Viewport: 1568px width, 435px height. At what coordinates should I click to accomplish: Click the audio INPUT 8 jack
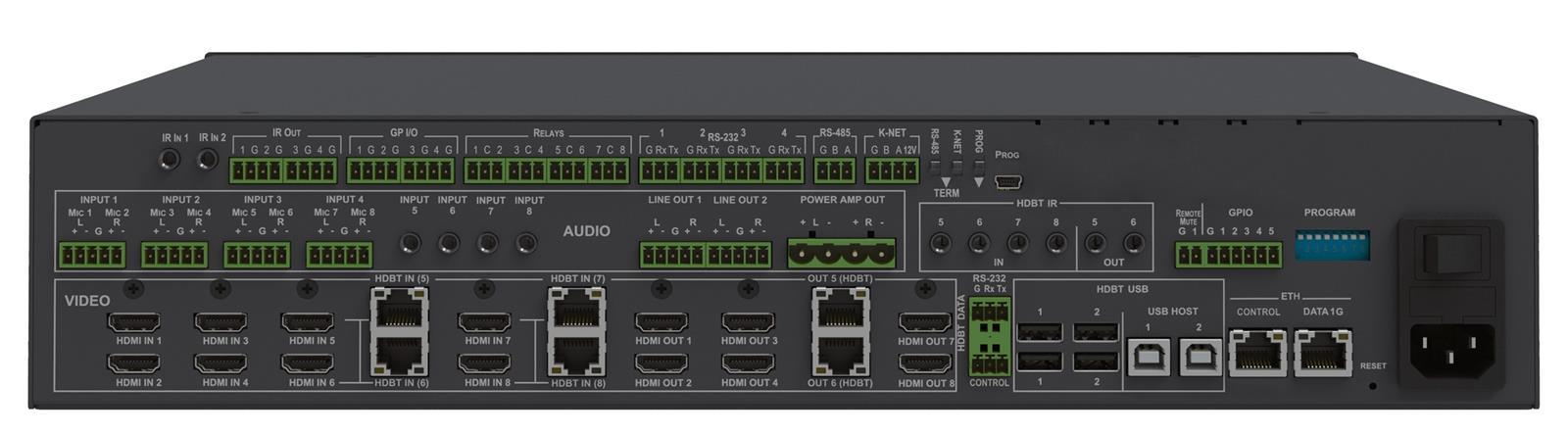[x=526, y=243]
